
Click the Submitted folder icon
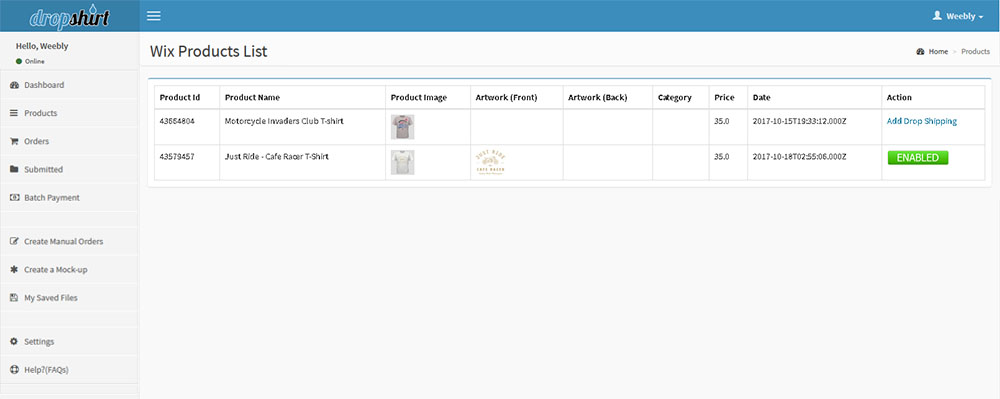[14, 170]
